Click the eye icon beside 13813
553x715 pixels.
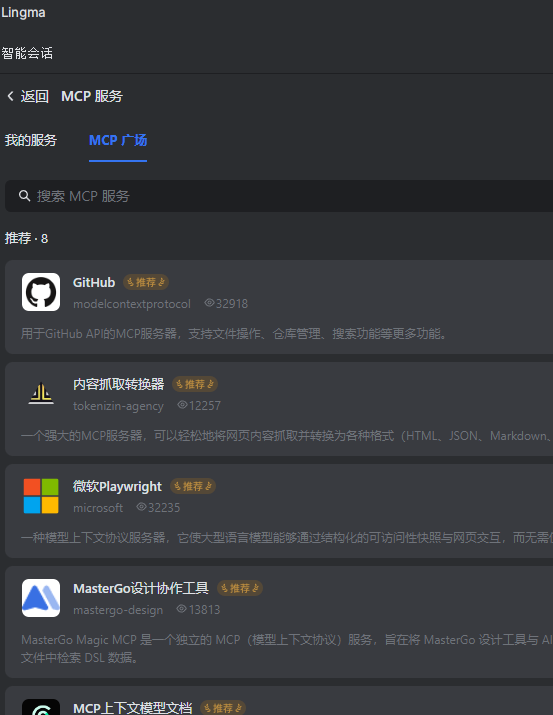click(181, 609)
